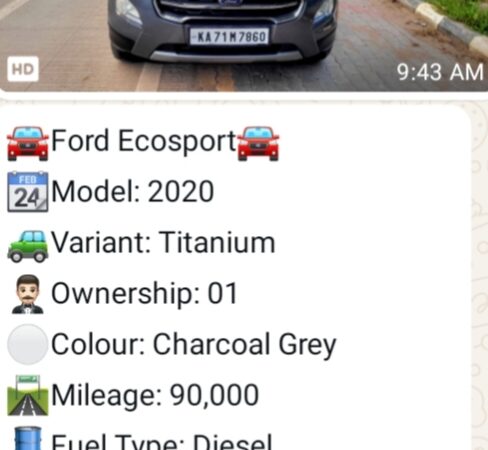Click the Variant: Titanium line
488x450 pixels.
tap(163, 242)
